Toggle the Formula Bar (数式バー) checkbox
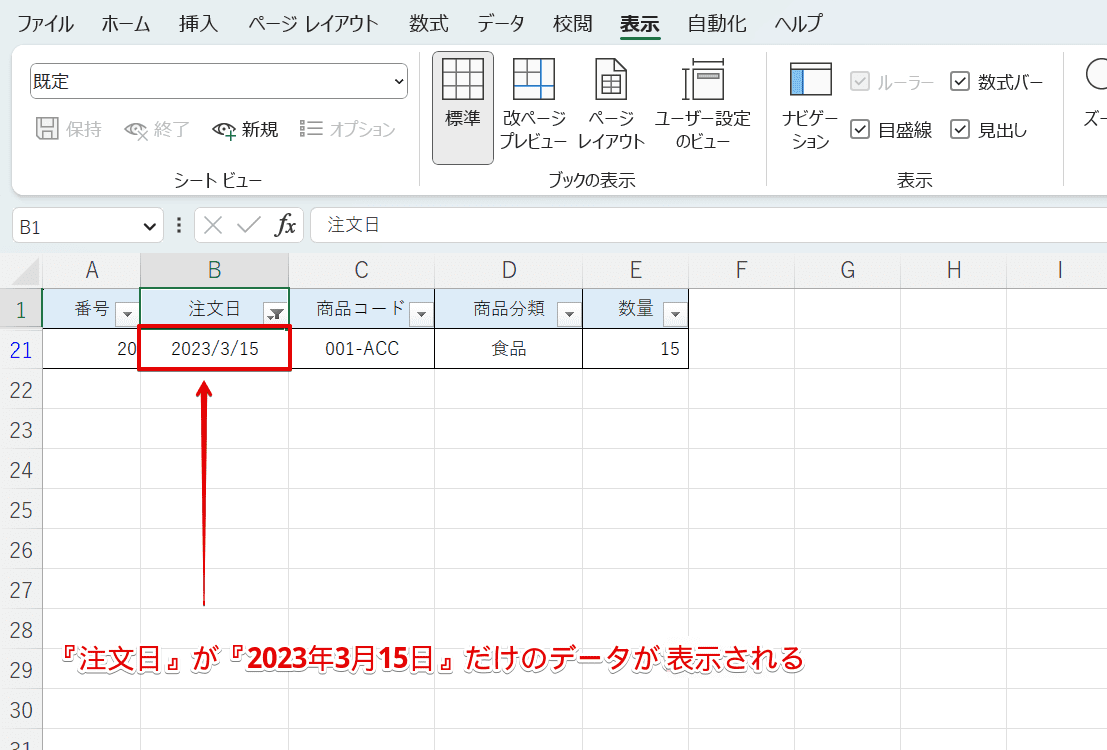Viewport: 1107px width, 750px height. [959, 82]
